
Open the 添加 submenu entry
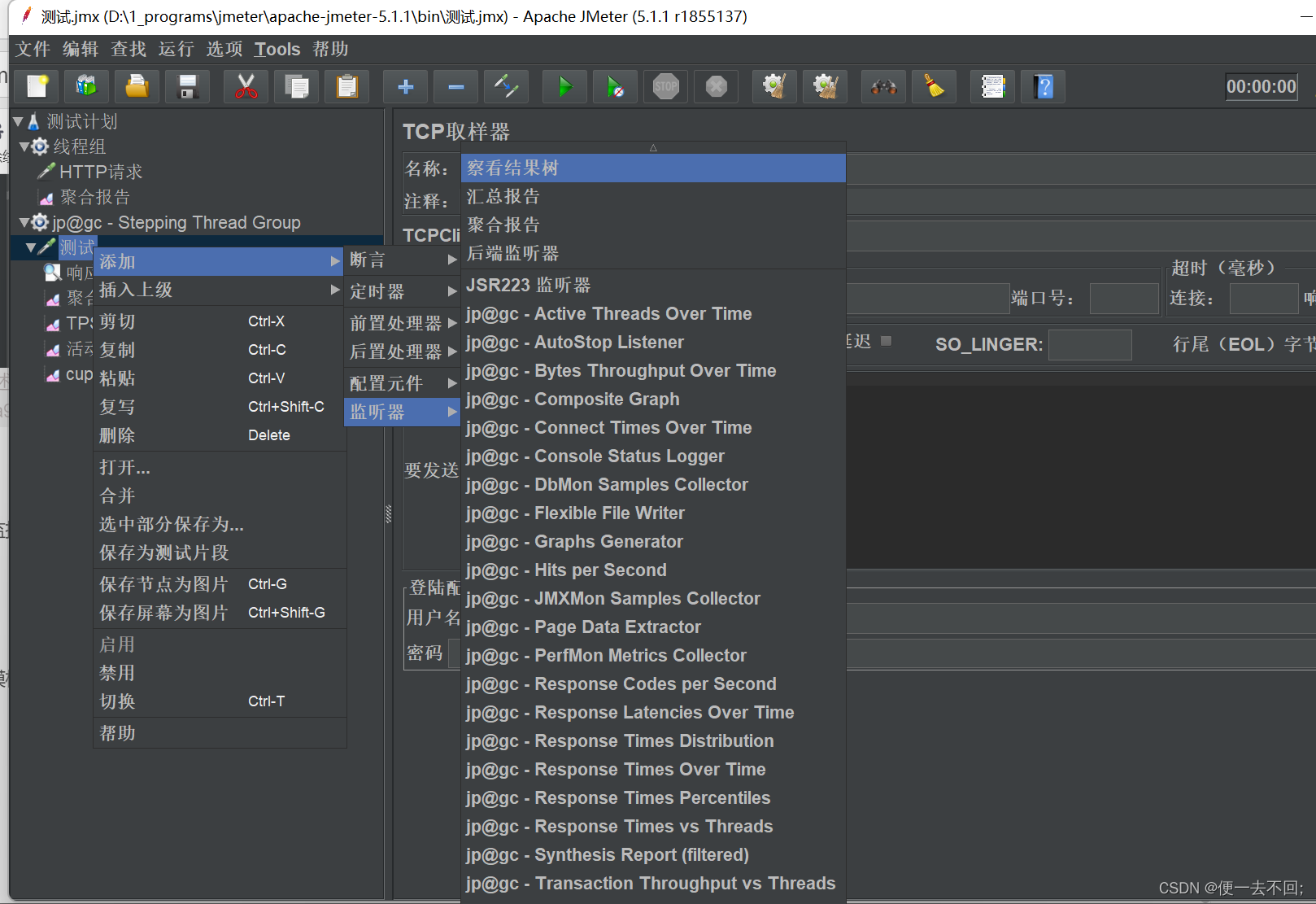tap(219, 261)
